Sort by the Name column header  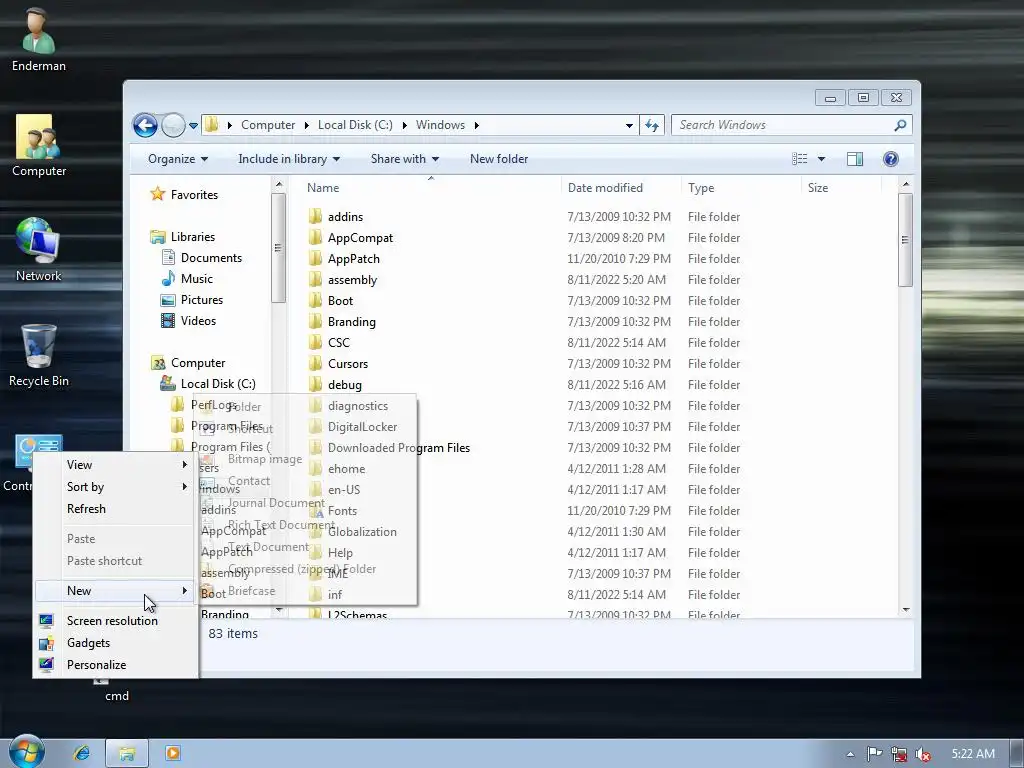point(431,187)
